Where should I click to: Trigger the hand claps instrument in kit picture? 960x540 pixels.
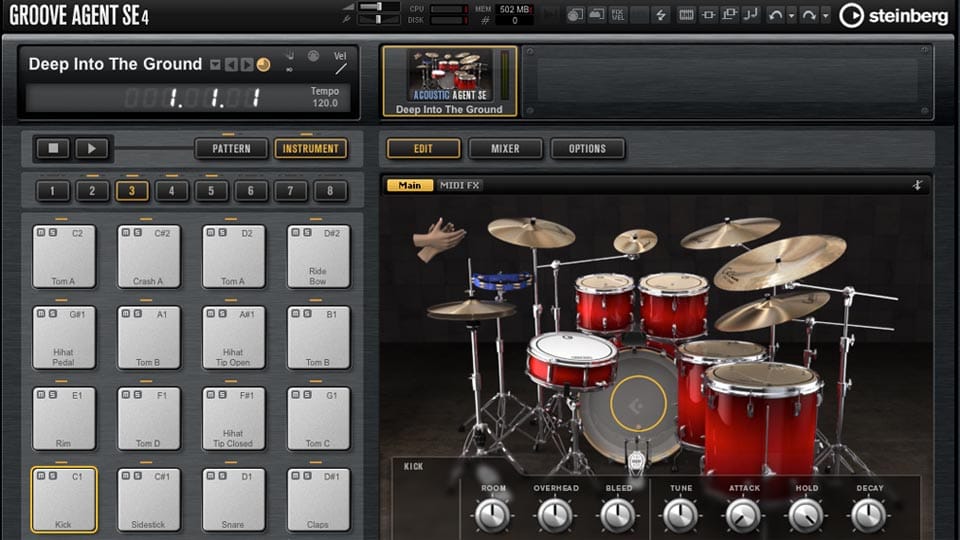[439, 239]
